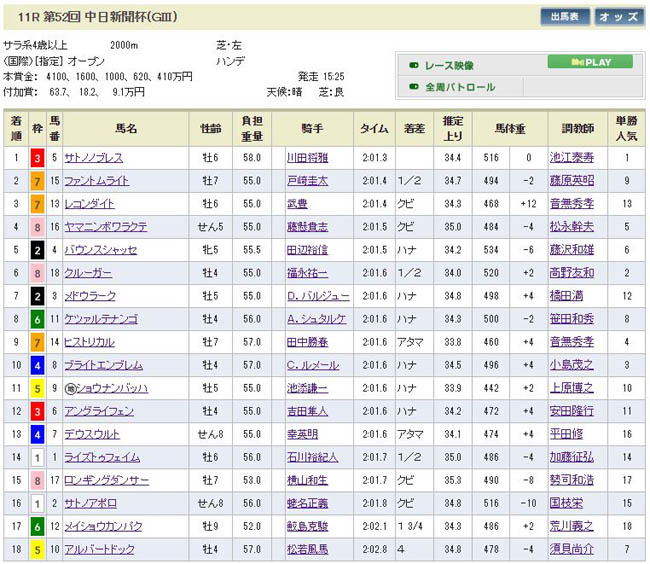
Task: Open the 全周パトロール video link
Action: [460, 87]
